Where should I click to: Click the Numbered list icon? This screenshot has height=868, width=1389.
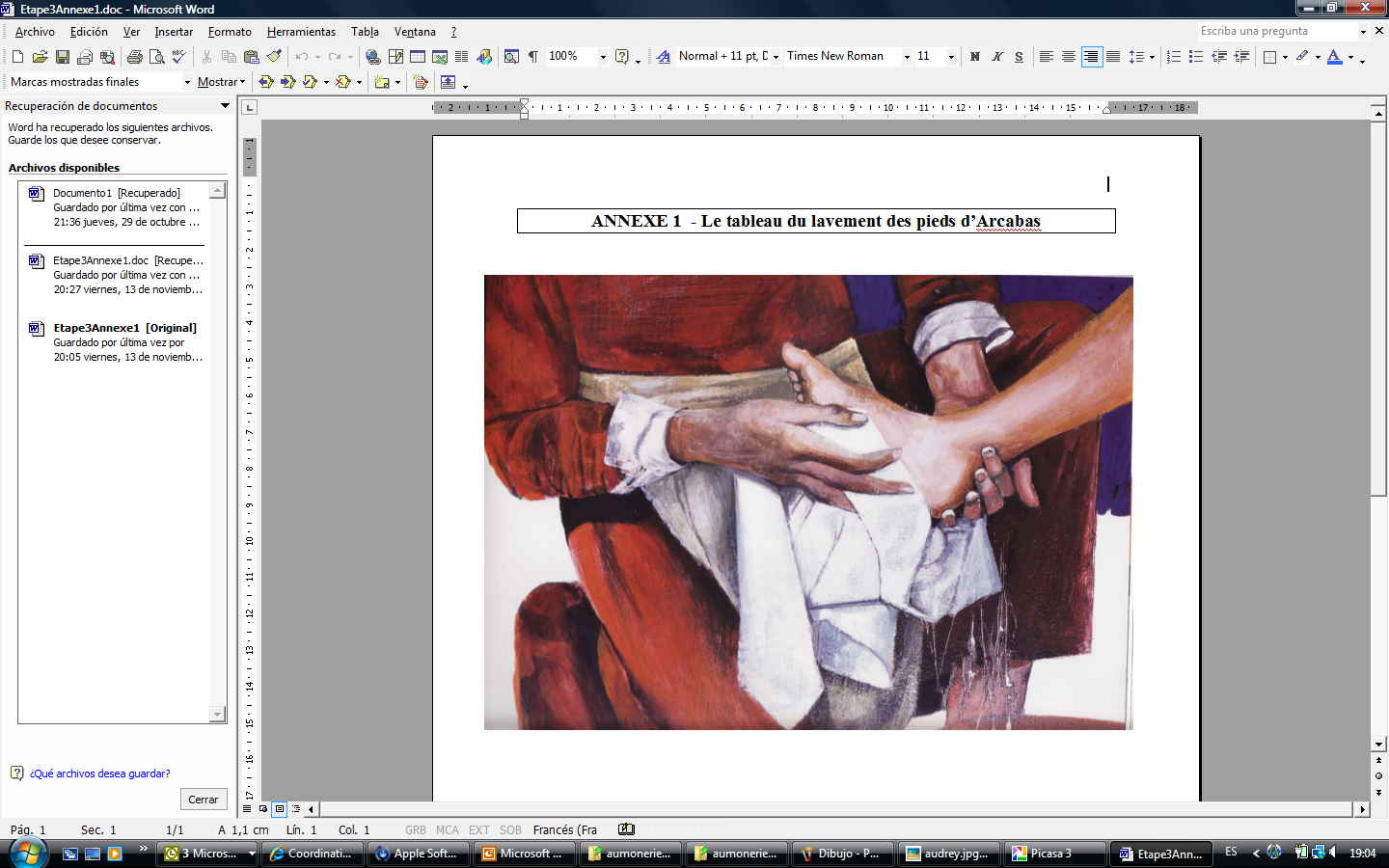[1174, 57]
